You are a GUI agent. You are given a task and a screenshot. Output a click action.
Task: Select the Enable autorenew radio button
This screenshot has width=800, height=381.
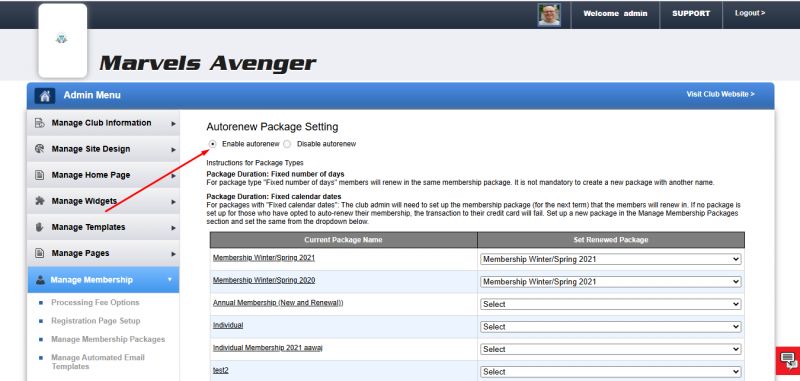tap(213, 144)
